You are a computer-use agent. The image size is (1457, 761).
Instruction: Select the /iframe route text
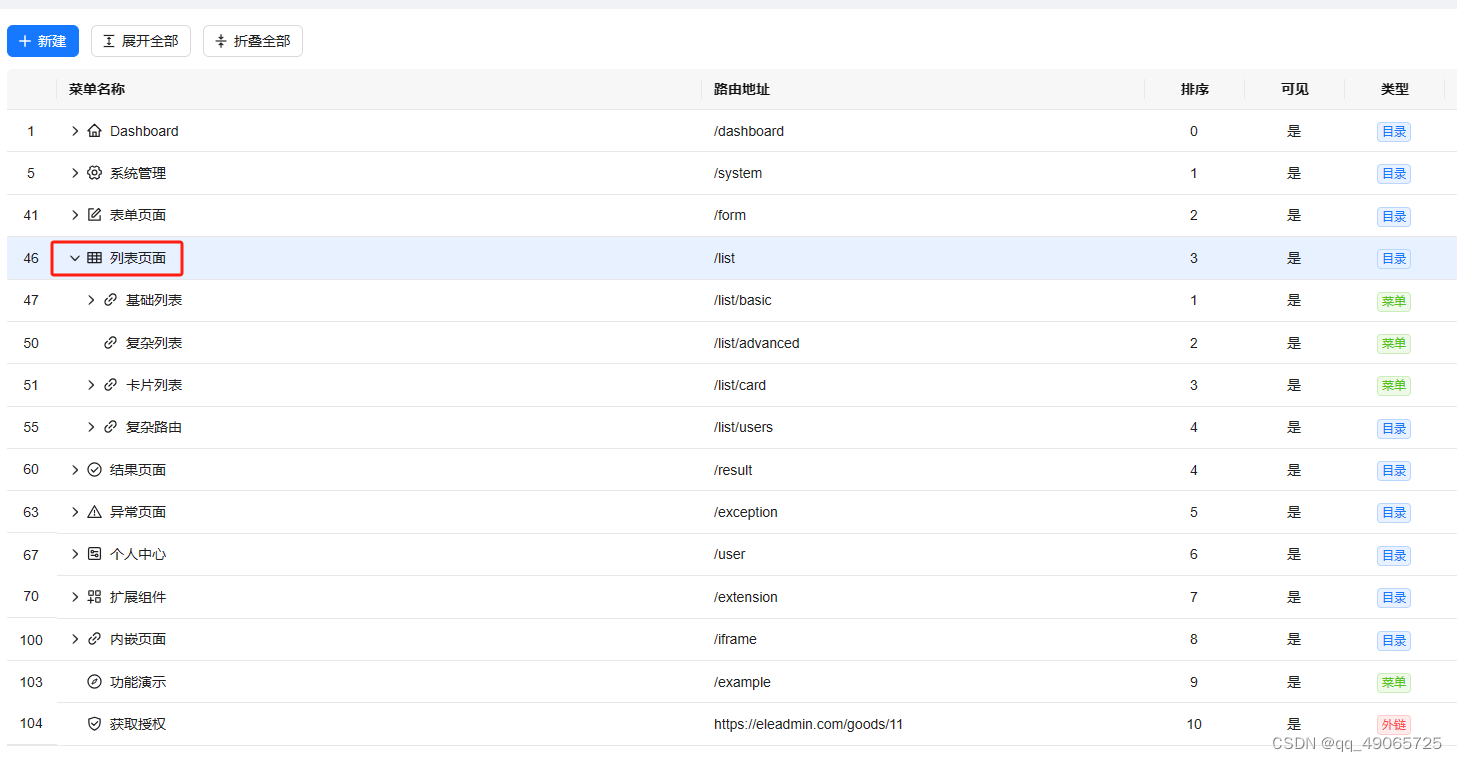click(736, 639)
